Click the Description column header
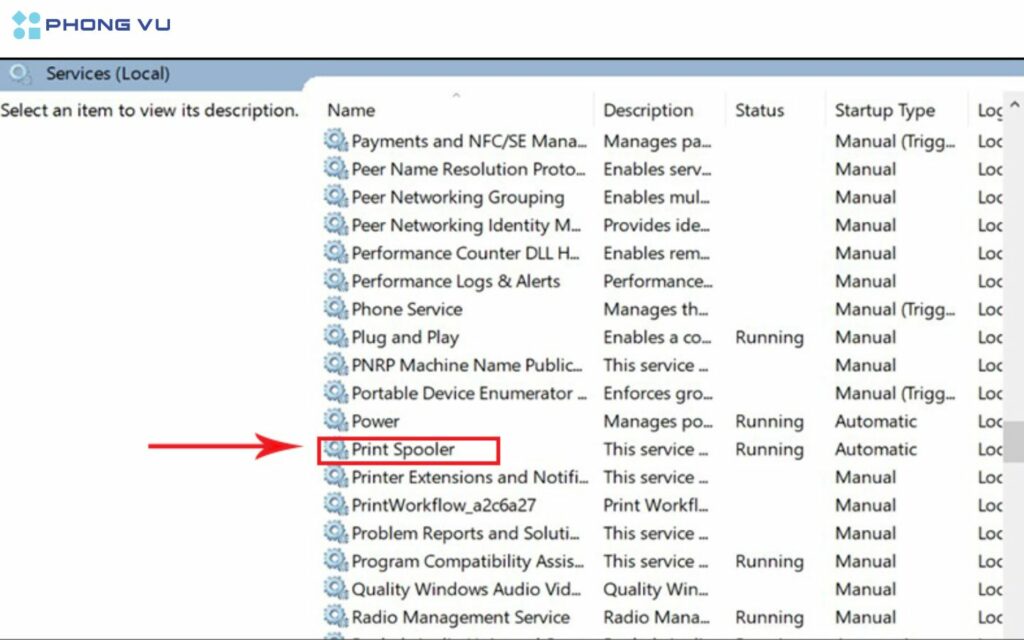Image resolution: width=1024 pixels, height=640 pixels. tap(648, 111)
